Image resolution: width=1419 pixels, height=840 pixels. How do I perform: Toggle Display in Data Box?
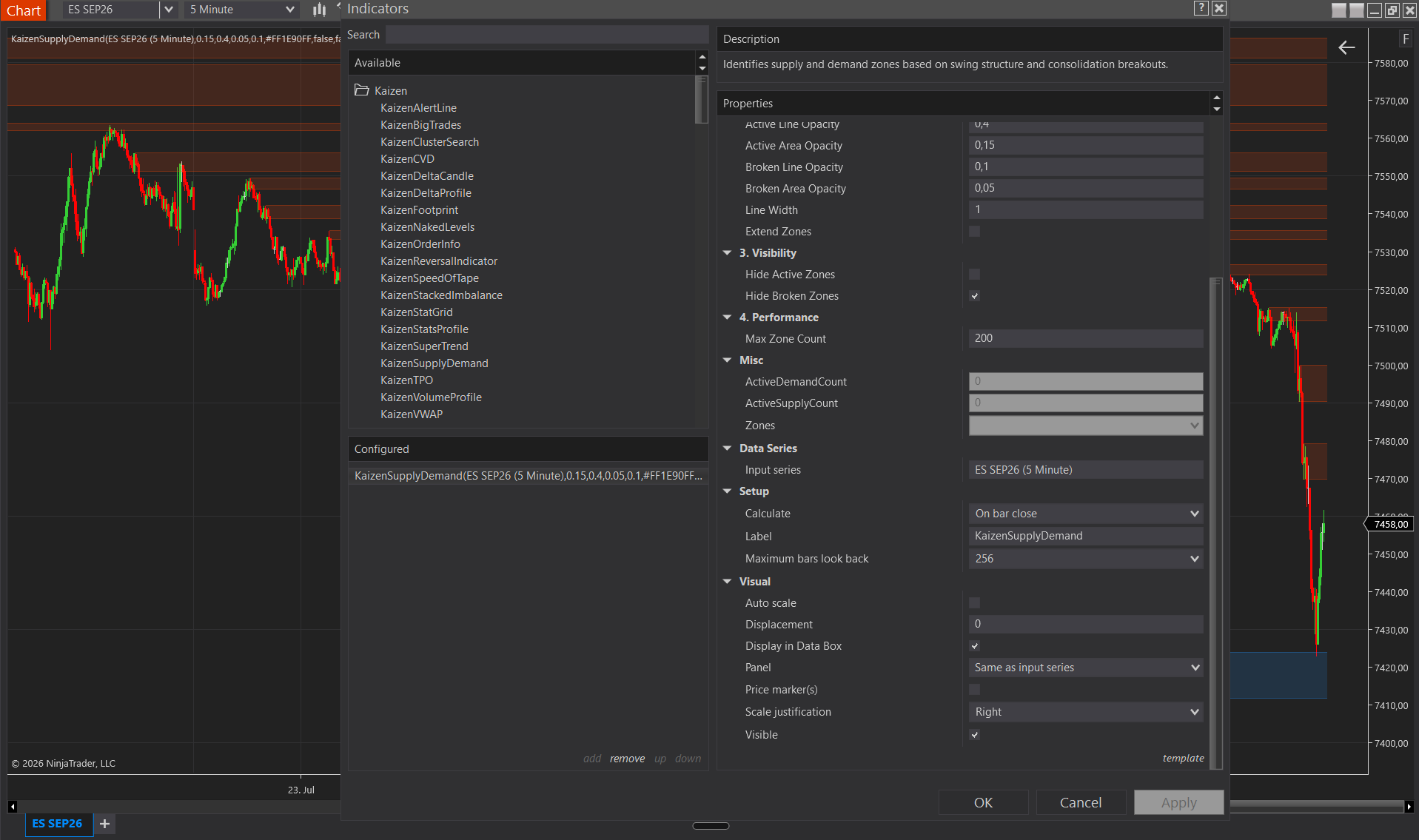[x=975, y=646]
